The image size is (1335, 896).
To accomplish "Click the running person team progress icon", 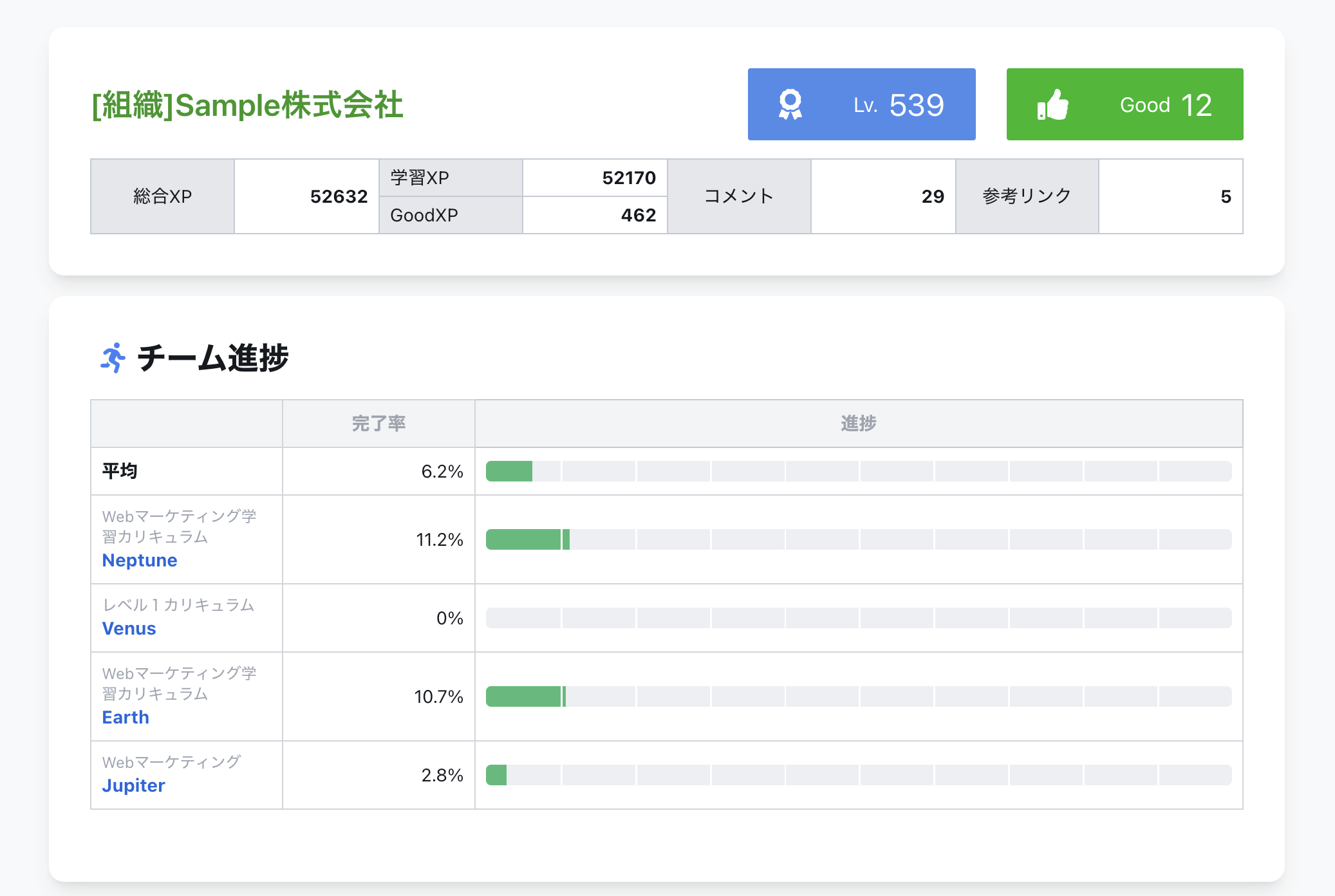I will (x=113, y=358).
